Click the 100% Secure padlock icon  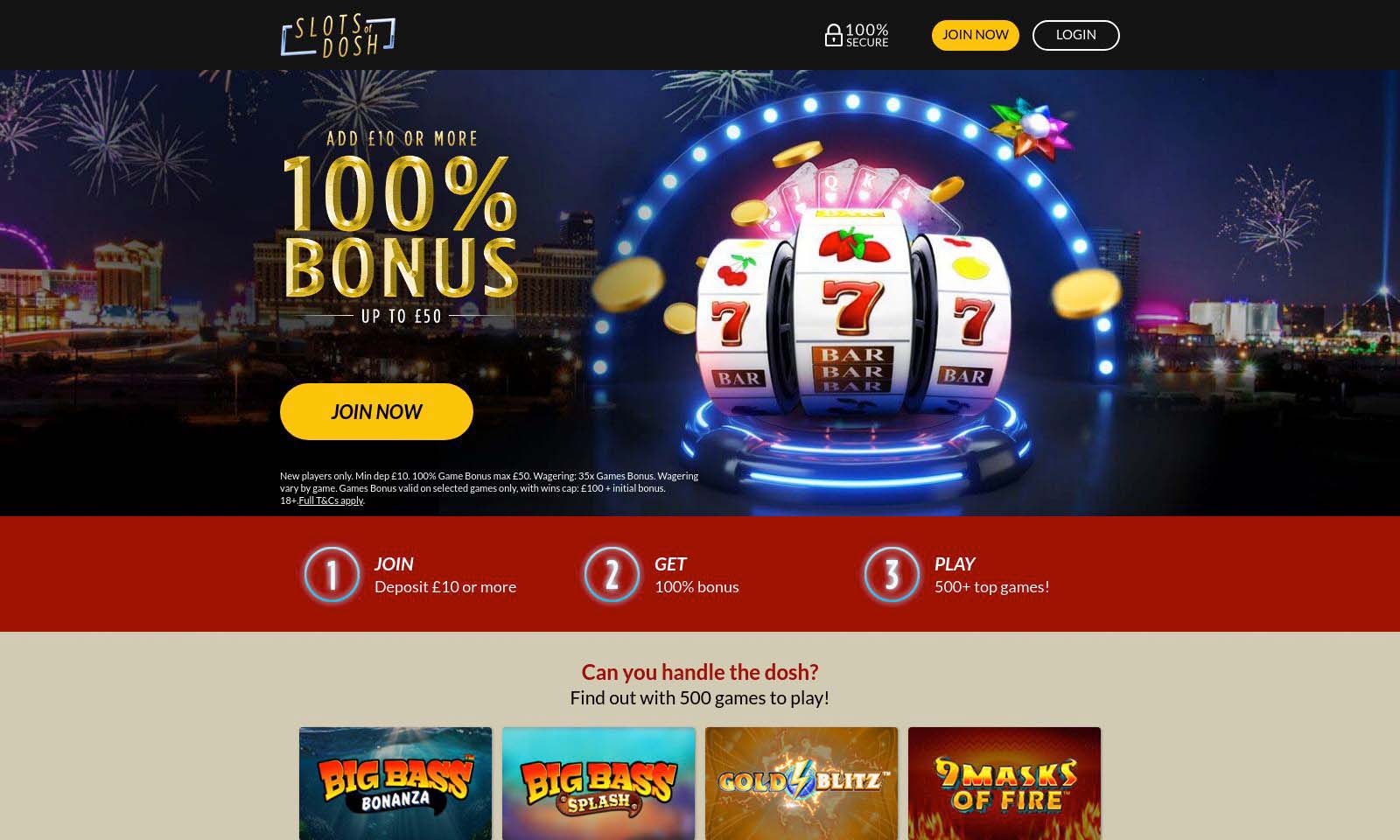pyautogui.click(x=833, y=35)
